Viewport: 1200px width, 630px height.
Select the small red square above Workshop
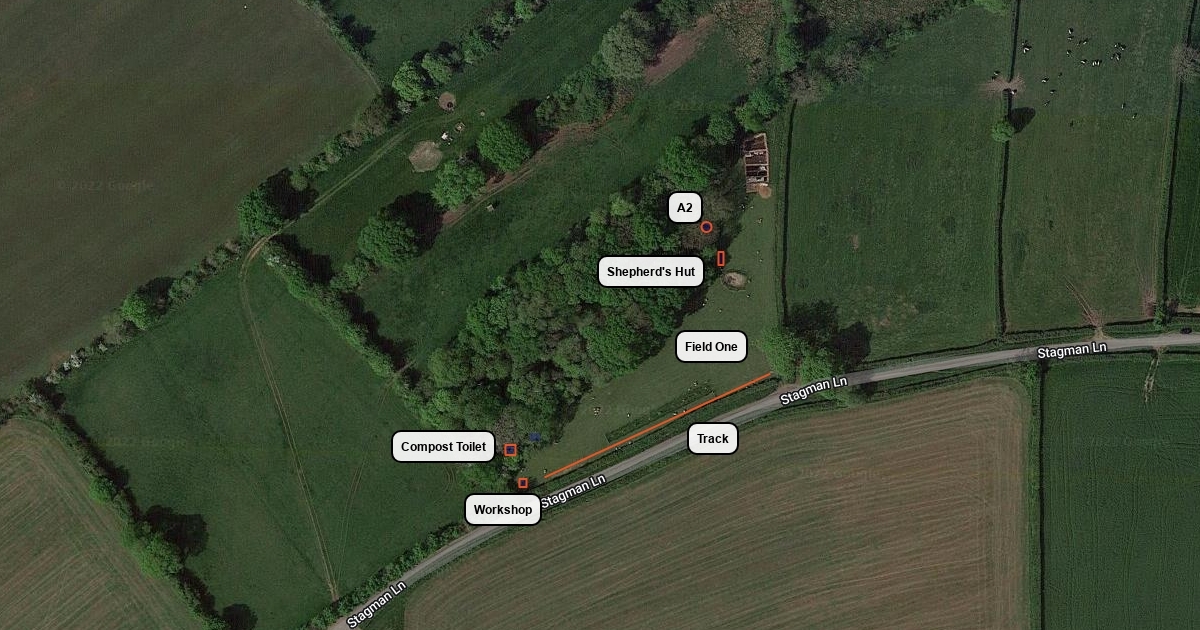pos(523,483)
